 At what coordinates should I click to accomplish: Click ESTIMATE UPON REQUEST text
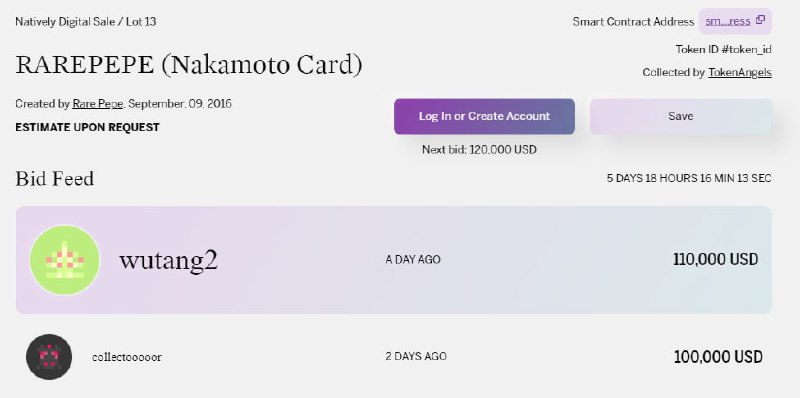click(x=87, y=127)
